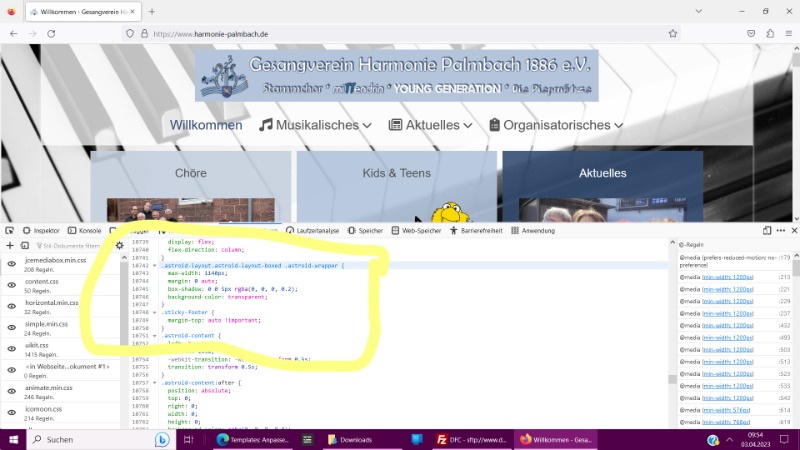The height and width of the screenshot is (450, 800).
Task: Toggle visibility of simple.min.css stylesheet
Action: coord(12,328)
